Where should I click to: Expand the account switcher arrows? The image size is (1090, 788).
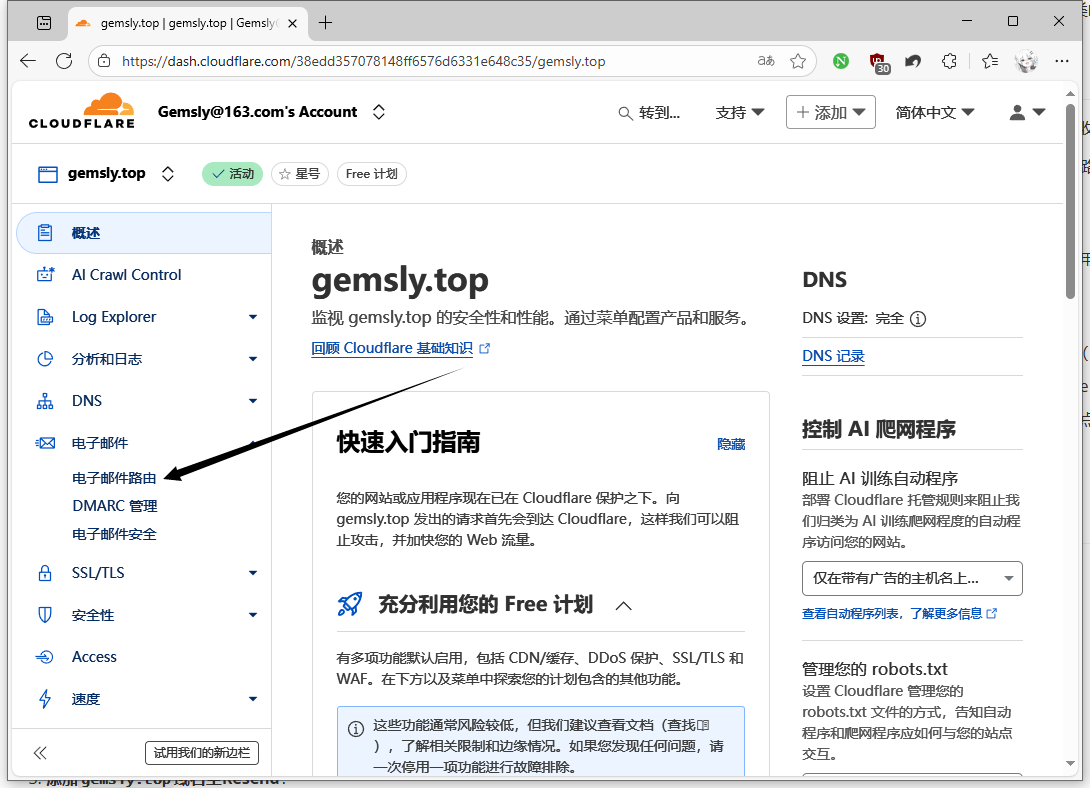(x=379, y=112)
